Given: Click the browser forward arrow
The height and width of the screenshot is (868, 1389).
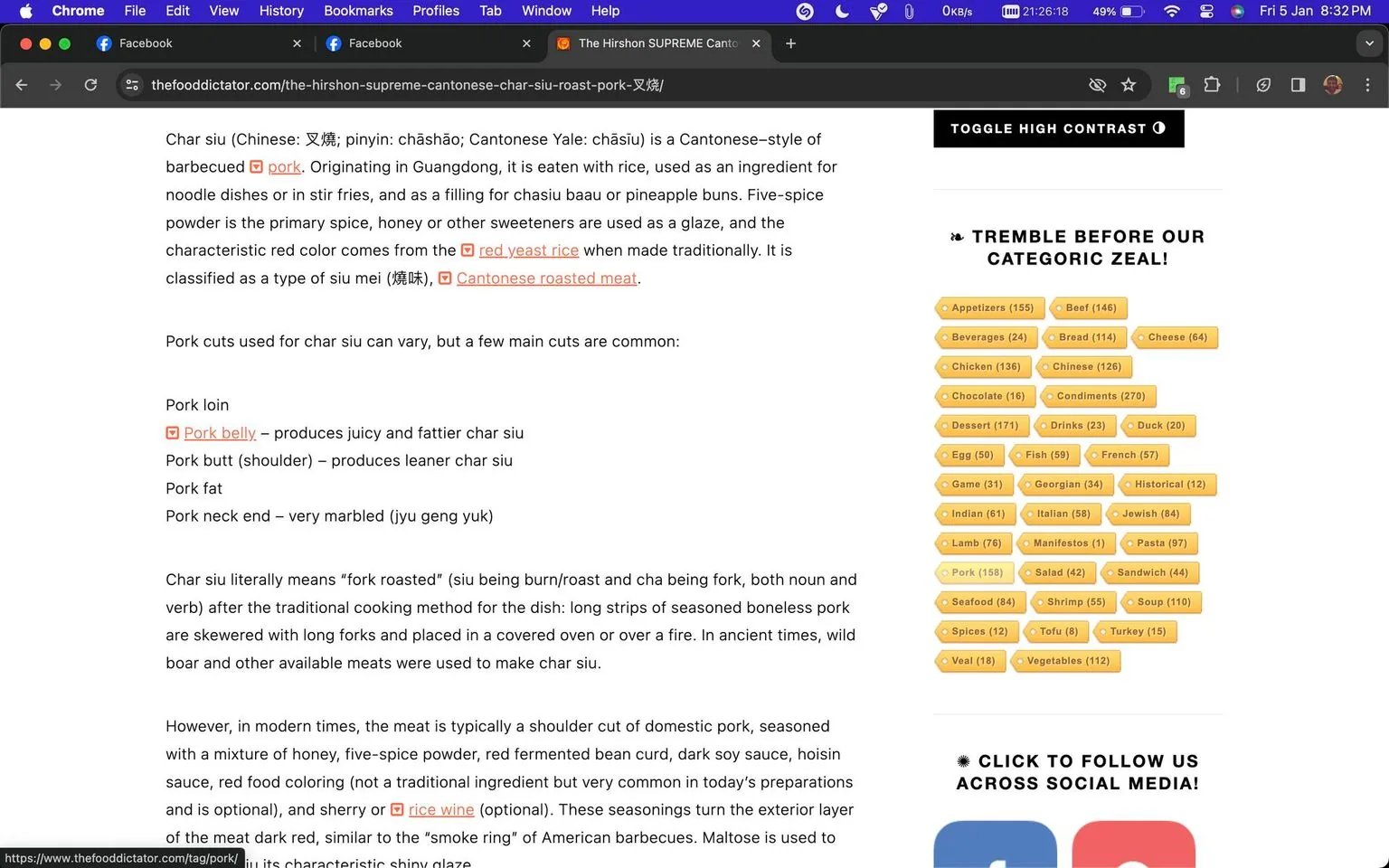Looking at the screenshot, I should 56,85.
